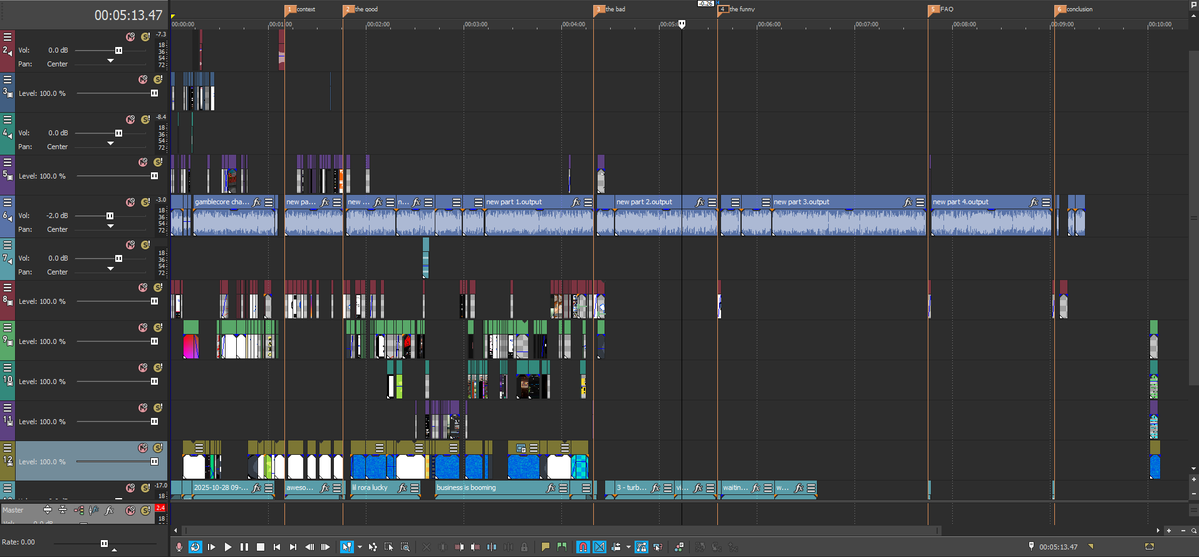Select marker 2 'the good'
The height and width of the screenshot is (557, 1199).
[348, 10]
